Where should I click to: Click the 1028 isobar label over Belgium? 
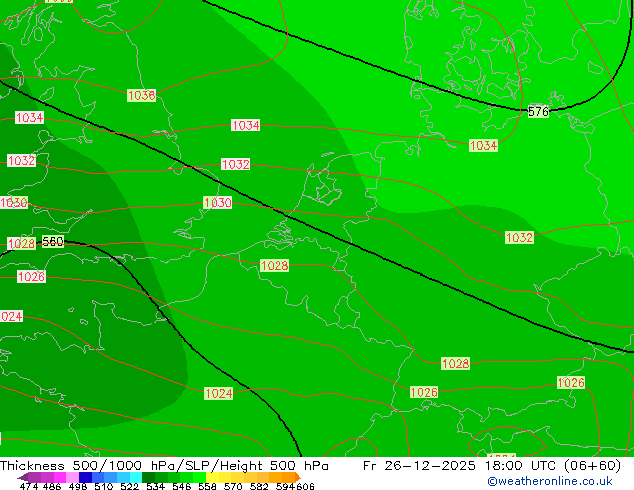[275, 266]
